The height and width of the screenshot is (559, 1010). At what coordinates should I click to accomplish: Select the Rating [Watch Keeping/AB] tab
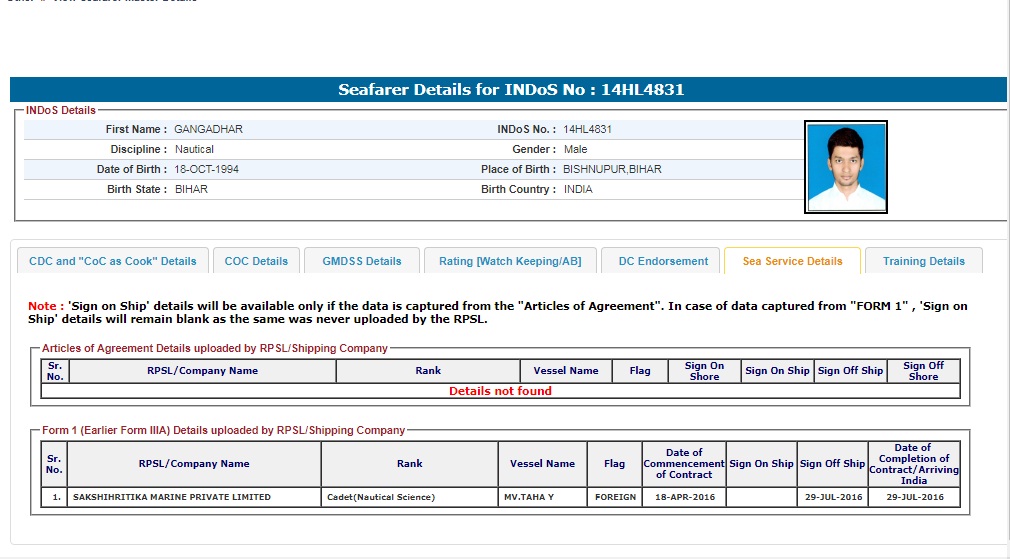click(x=510, y=261)
